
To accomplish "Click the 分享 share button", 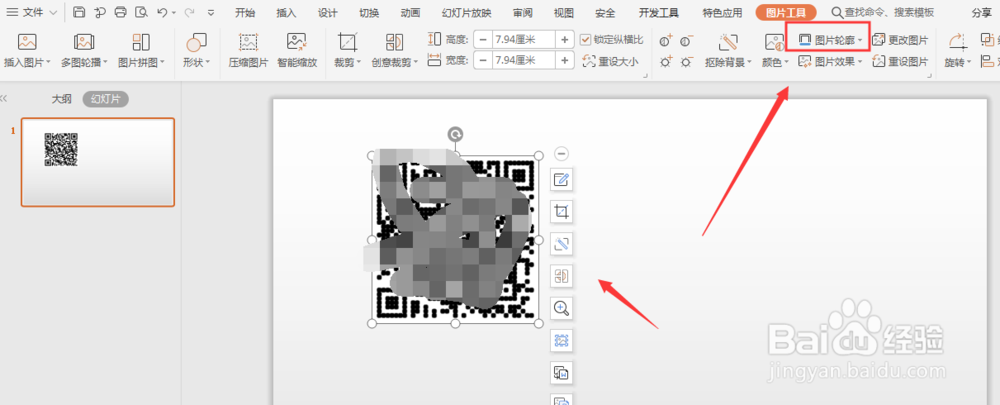I will [982, 13].
